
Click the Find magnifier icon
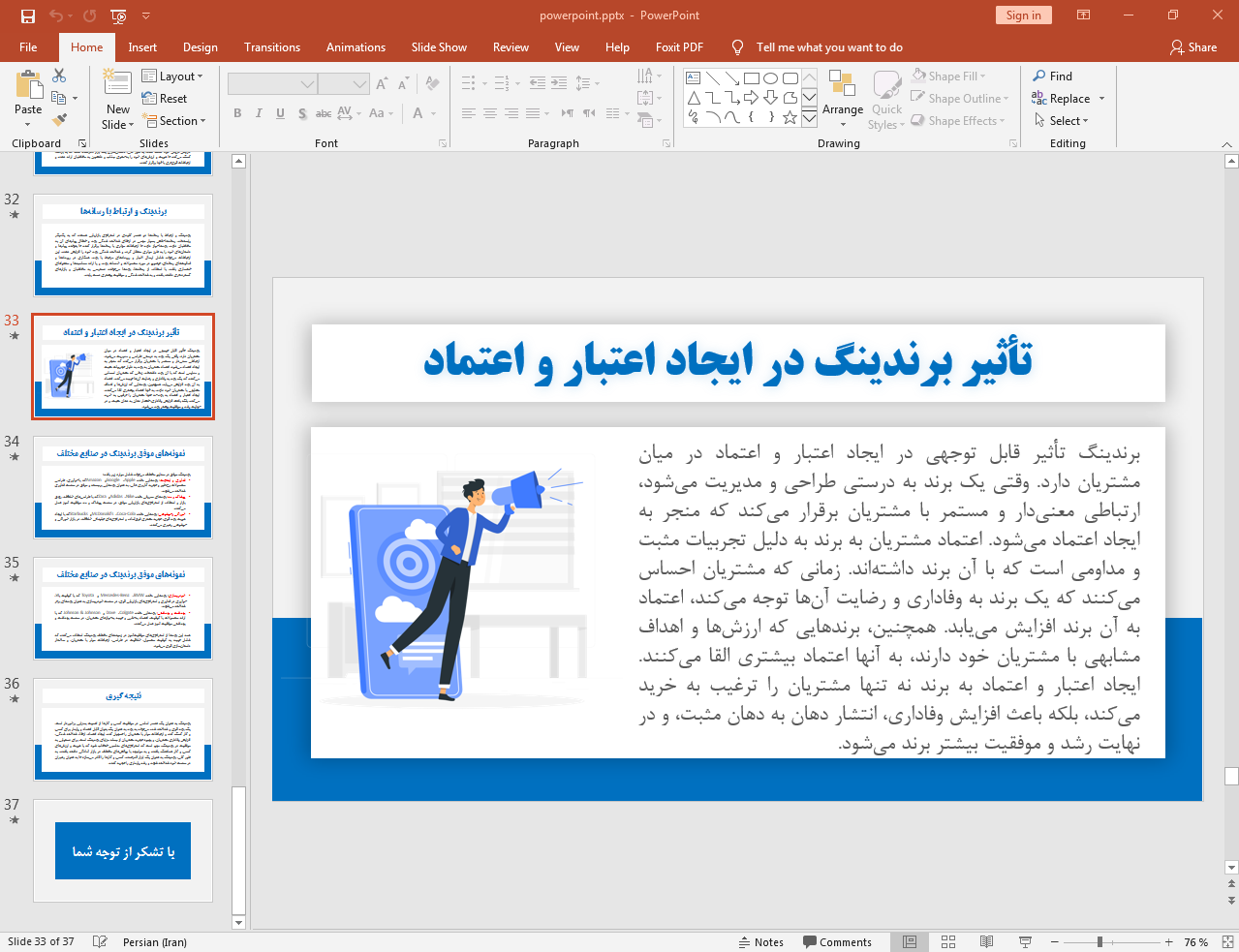click(x=1039, y=76)
